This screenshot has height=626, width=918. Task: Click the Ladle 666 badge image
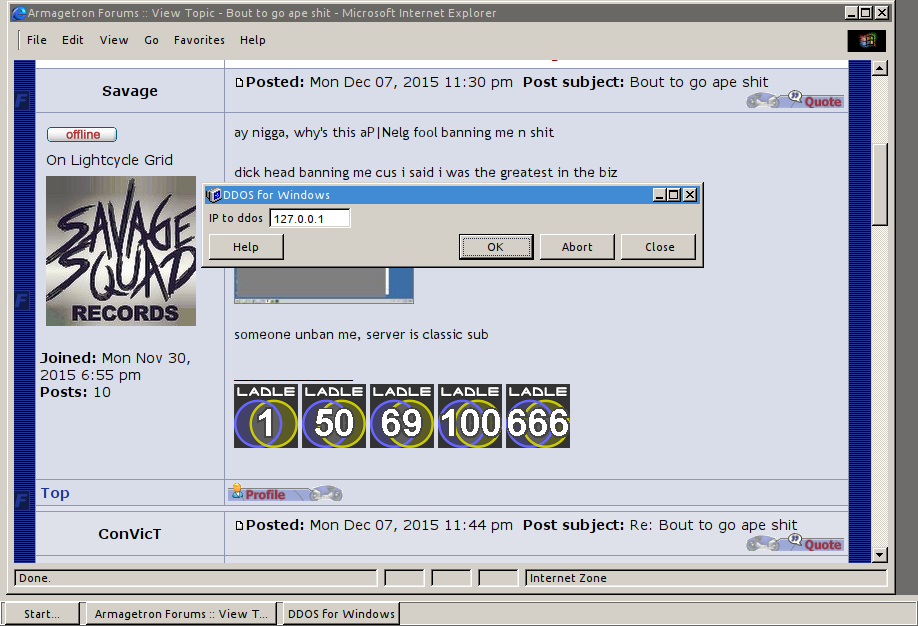(538, 416)
